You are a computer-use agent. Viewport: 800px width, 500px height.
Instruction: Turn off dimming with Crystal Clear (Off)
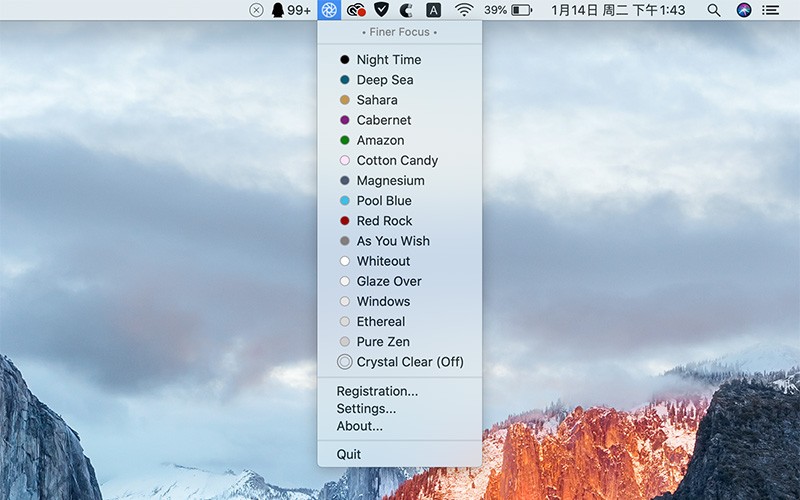pyautogui.click(x=399, y=362)
